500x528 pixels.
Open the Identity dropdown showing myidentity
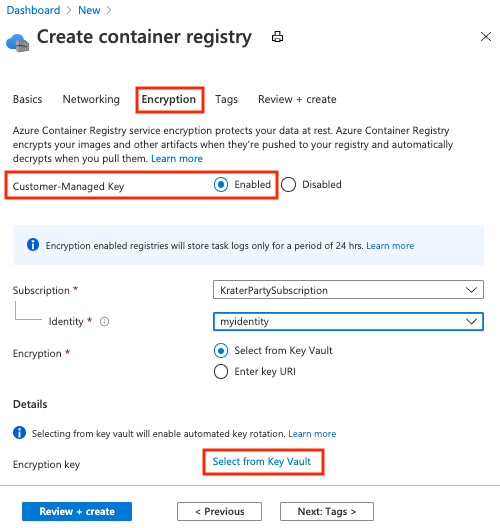tap(348, 321)
